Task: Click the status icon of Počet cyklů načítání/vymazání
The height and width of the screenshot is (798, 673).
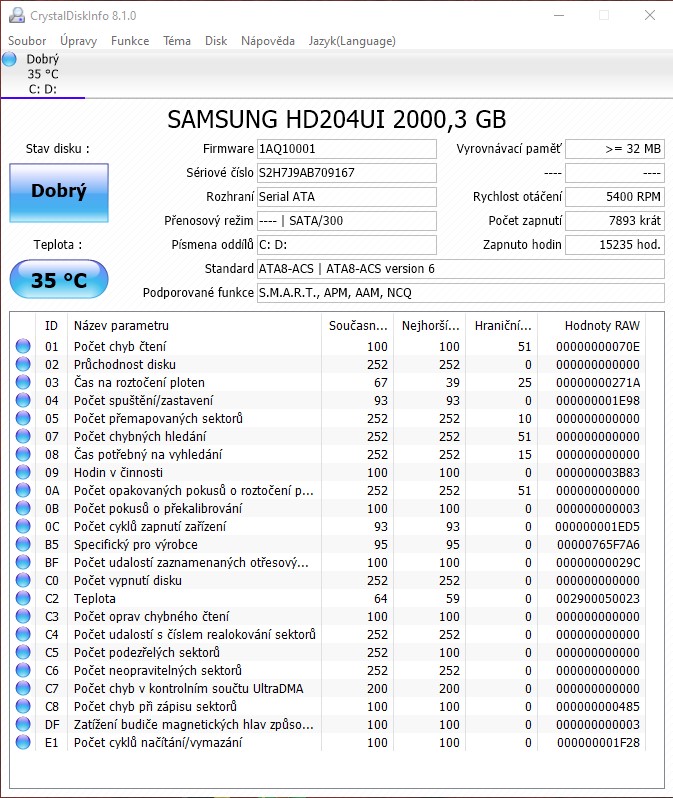Action: click(x=23, y=742)
